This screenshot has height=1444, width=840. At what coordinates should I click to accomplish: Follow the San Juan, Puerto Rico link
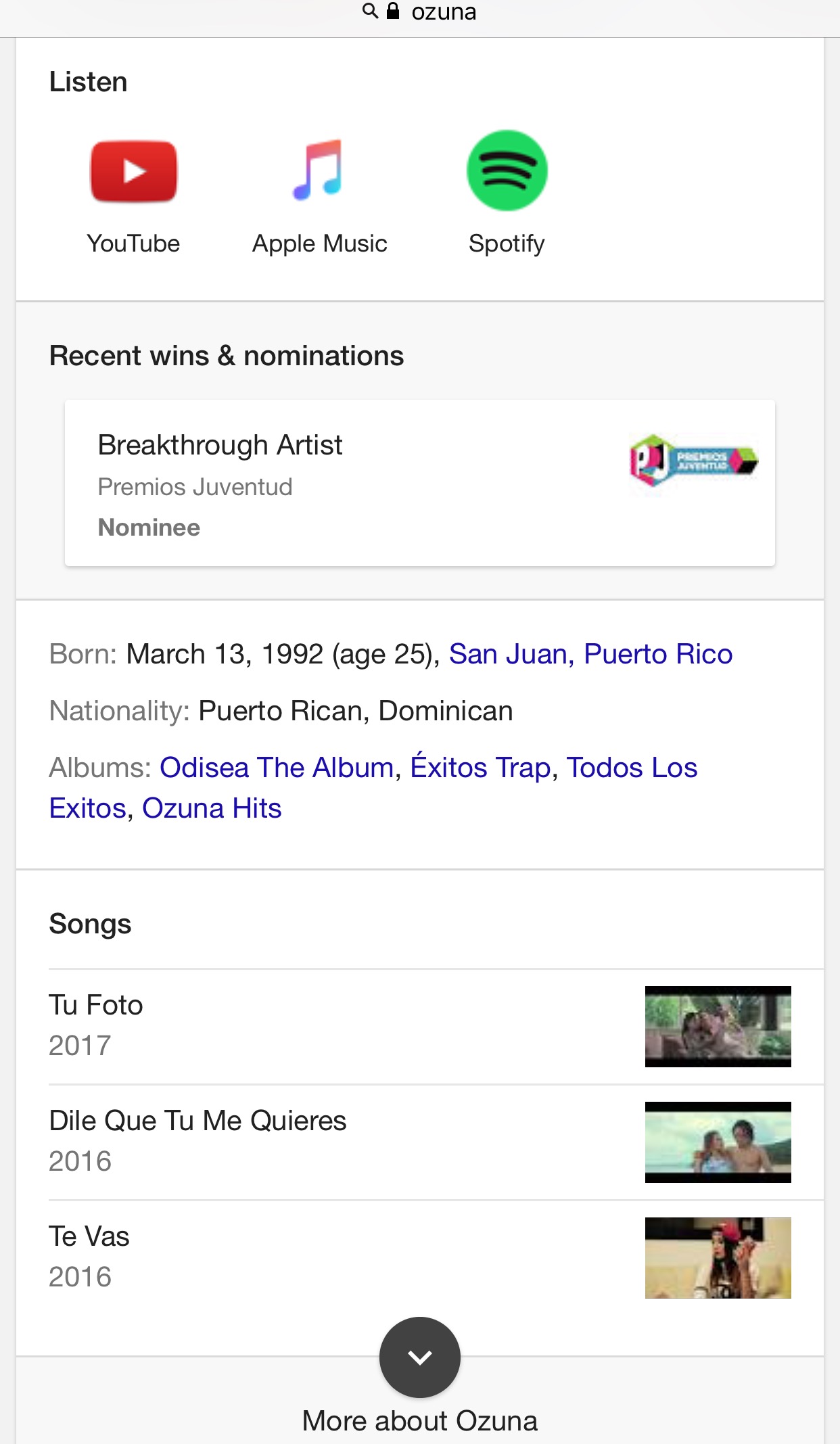point(590,654)
